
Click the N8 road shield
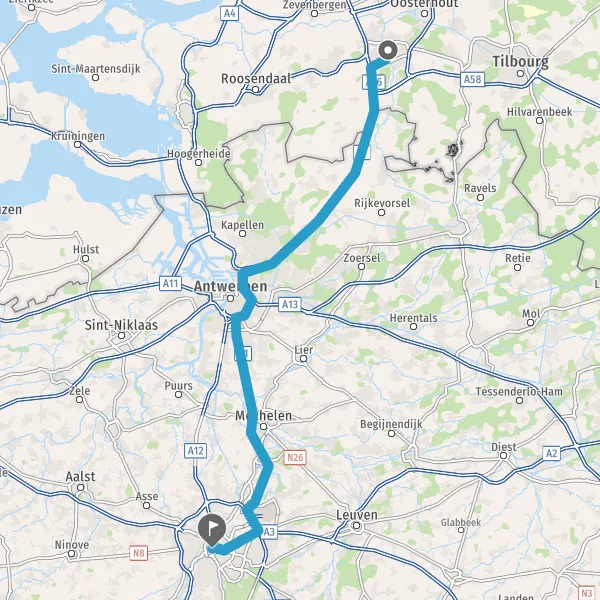click(x=138, y=553)
